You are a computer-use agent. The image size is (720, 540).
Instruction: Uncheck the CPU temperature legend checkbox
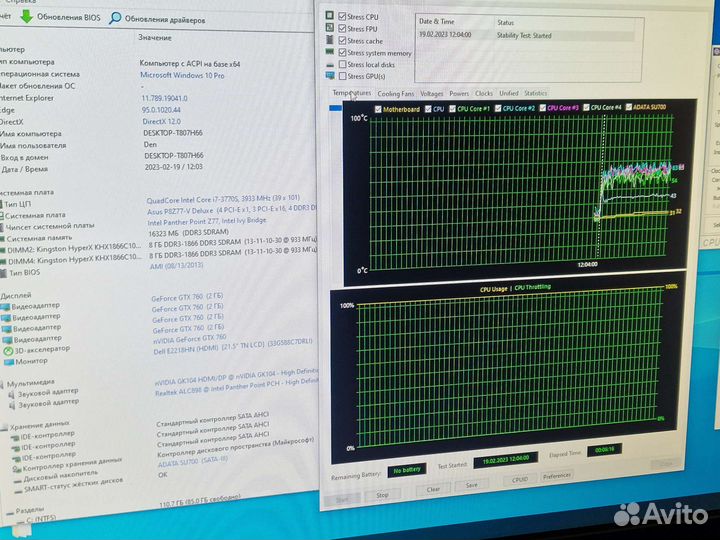tap(428, 109)
